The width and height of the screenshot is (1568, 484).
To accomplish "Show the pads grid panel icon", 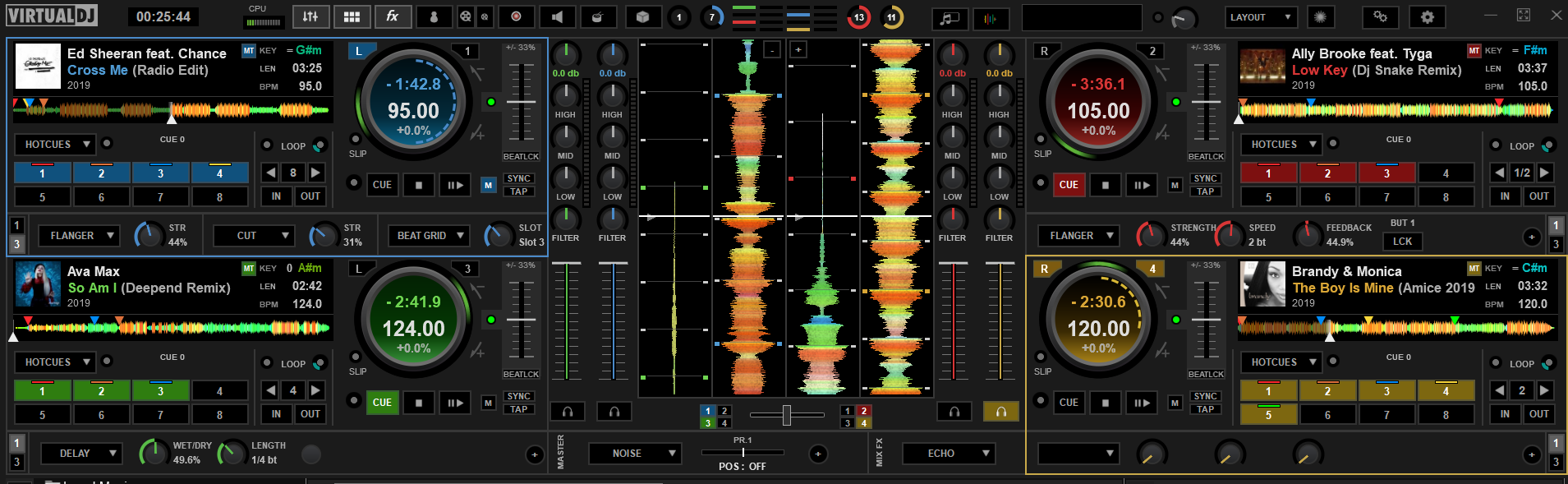I will point(352,16).
